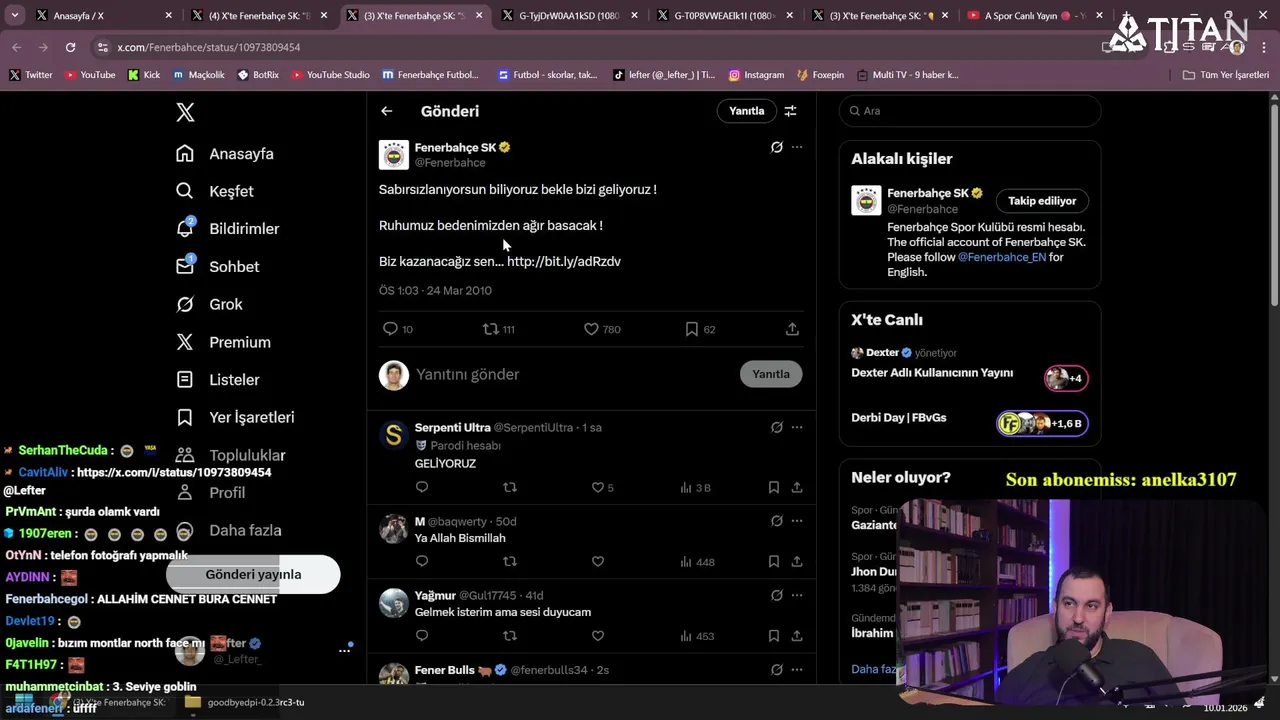Image resolution: width=1280 pixels, height=720 pixels.
Task: Open Instagram bookmark
Action: [756, 75]
